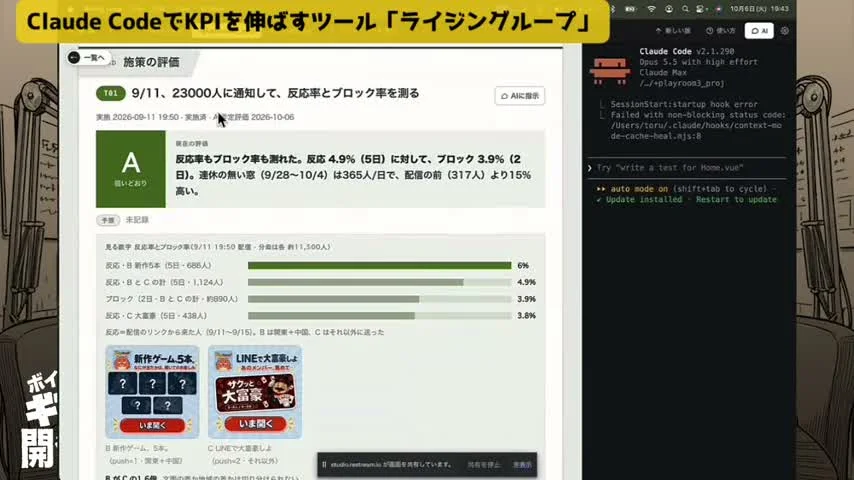This screenshot has height=480, width=854.
Task: Click the 反応・C 大富豪 row label
Action: click(x=156, y=316)
